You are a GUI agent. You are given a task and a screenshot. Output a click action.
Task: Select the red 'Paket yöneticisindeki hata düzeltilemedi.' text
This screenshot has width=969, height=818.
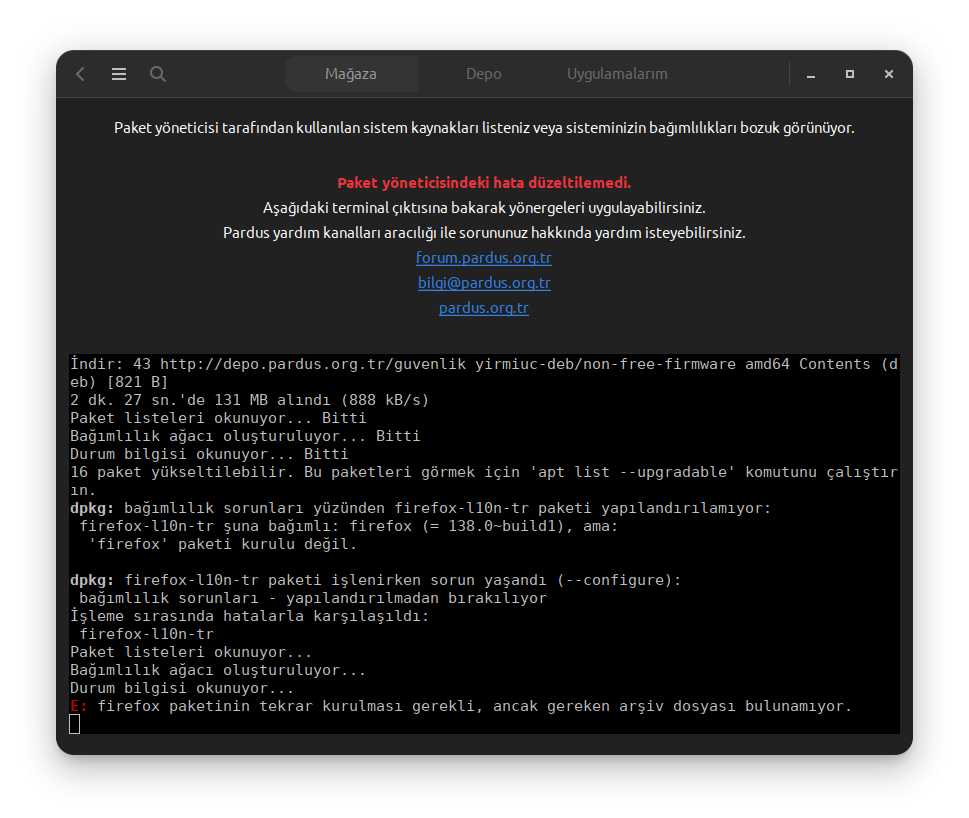tap(484, 183)
